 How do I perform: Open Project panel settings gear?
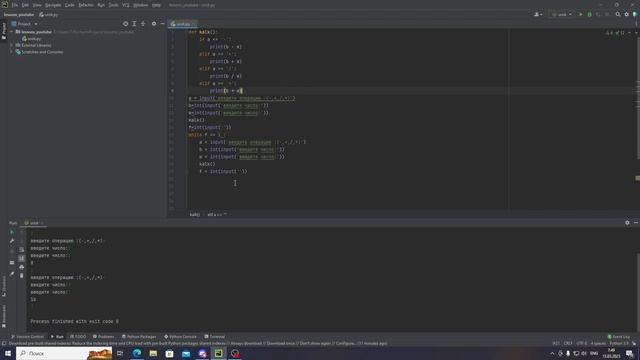coord(154,24)
